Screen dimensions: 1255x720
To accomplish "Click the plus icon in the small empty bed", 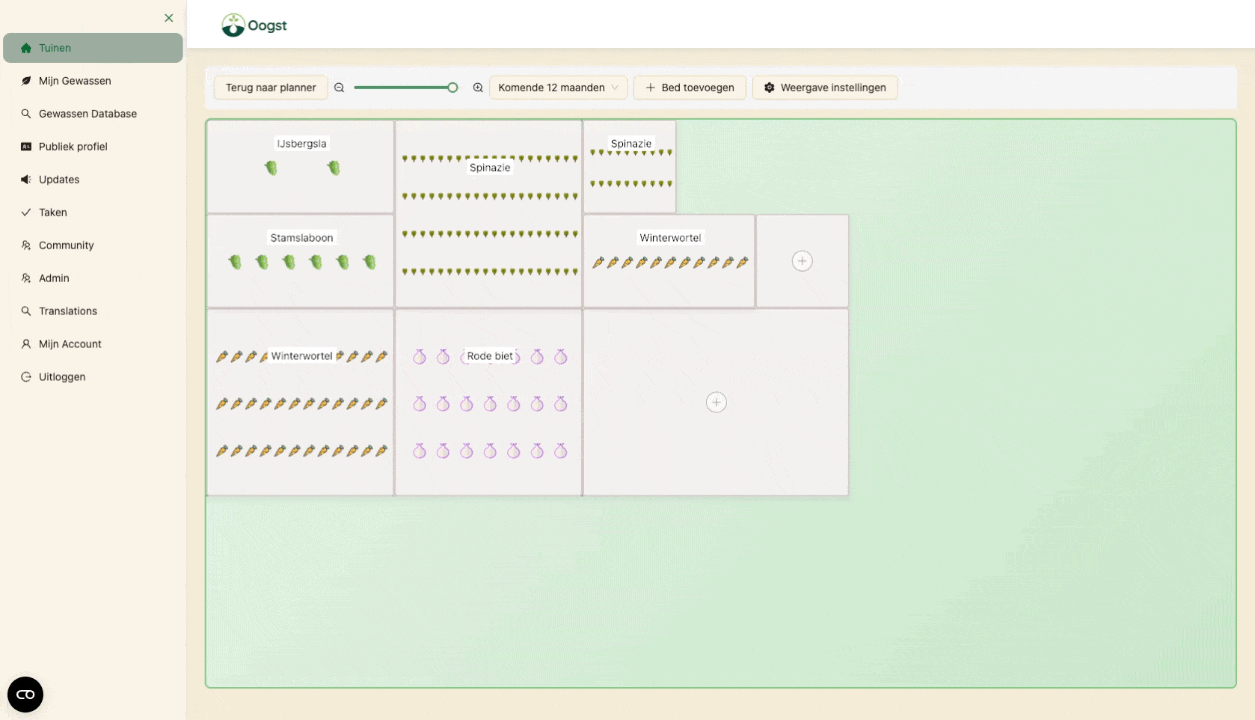I will [802, 261].
